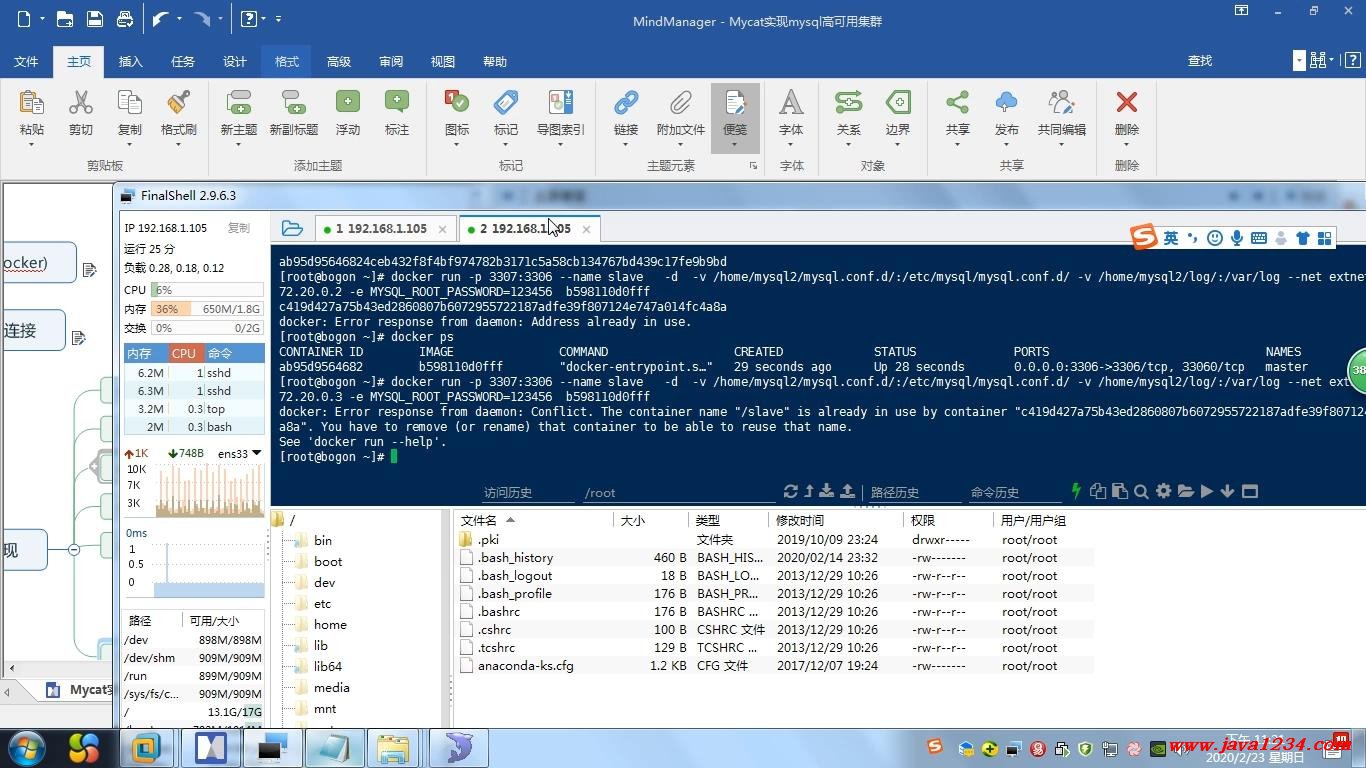Open the 路径历史 path history
The image size is (1366, 768).
coord(894,492)
